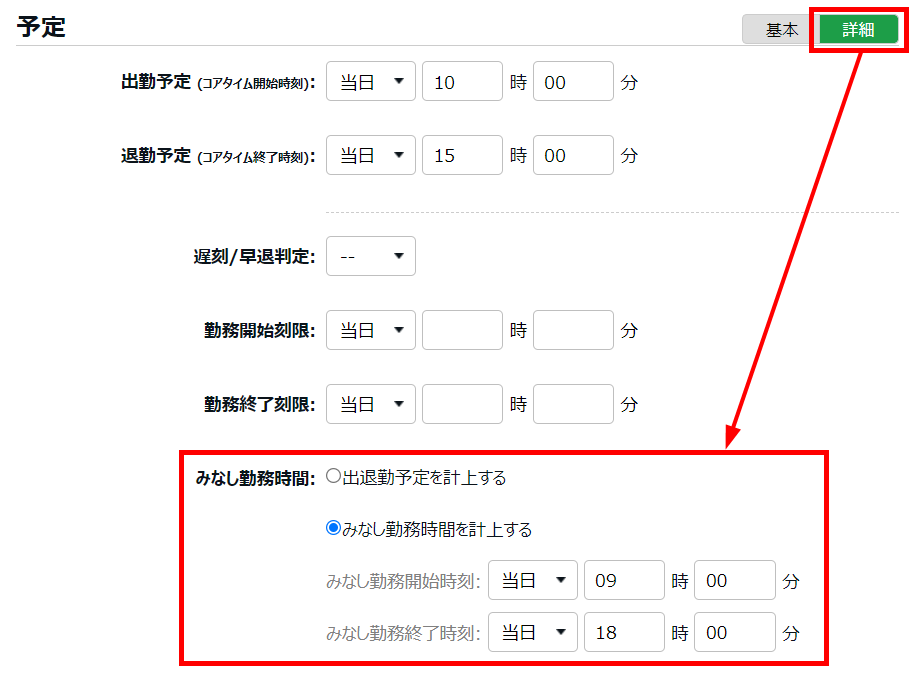Open 勤務終了刻限 day dropdown

[371, 404]
